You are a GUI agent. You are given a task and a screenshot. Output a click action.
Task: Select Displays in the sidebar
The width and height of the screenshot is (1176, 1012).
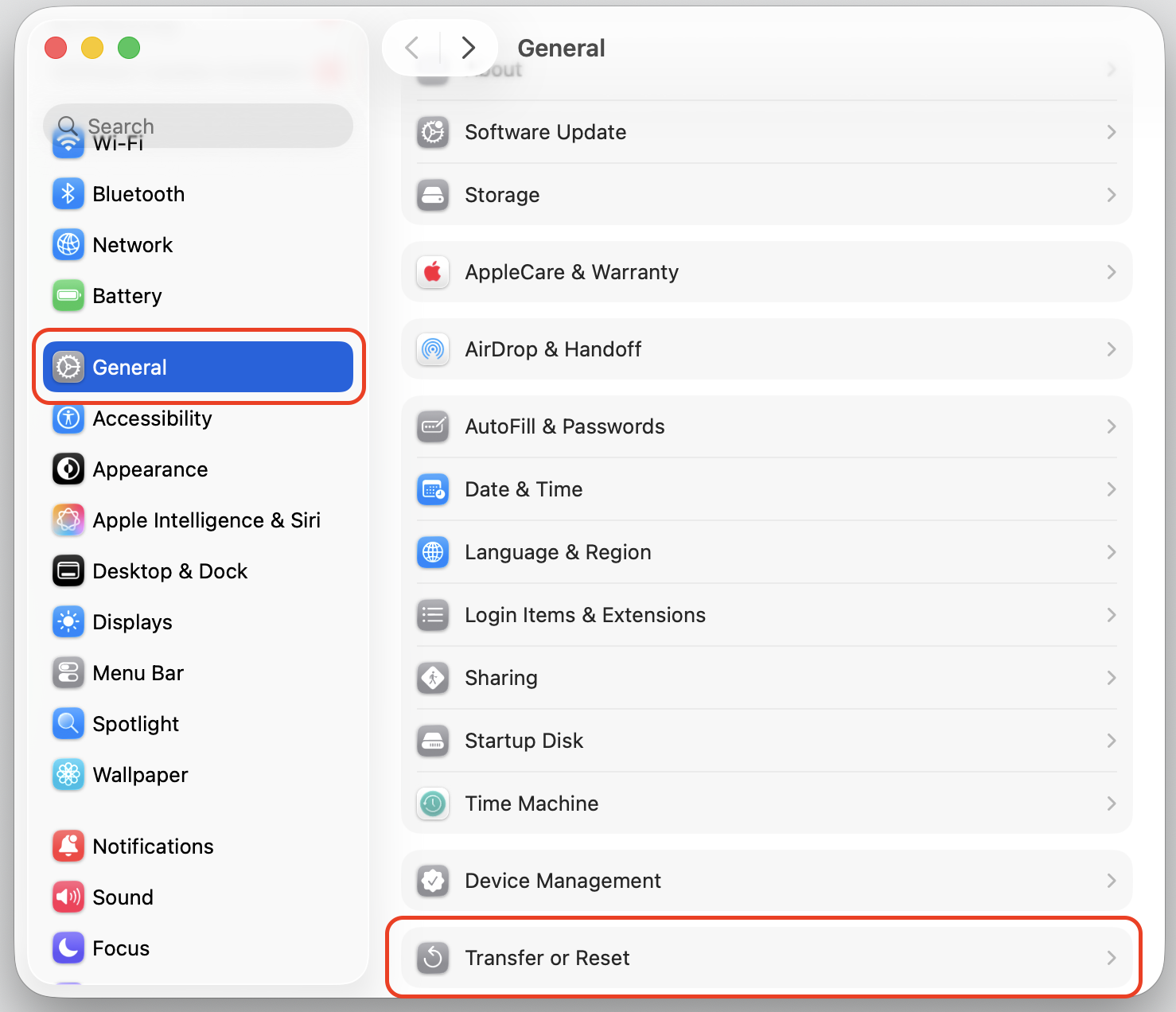198,622
